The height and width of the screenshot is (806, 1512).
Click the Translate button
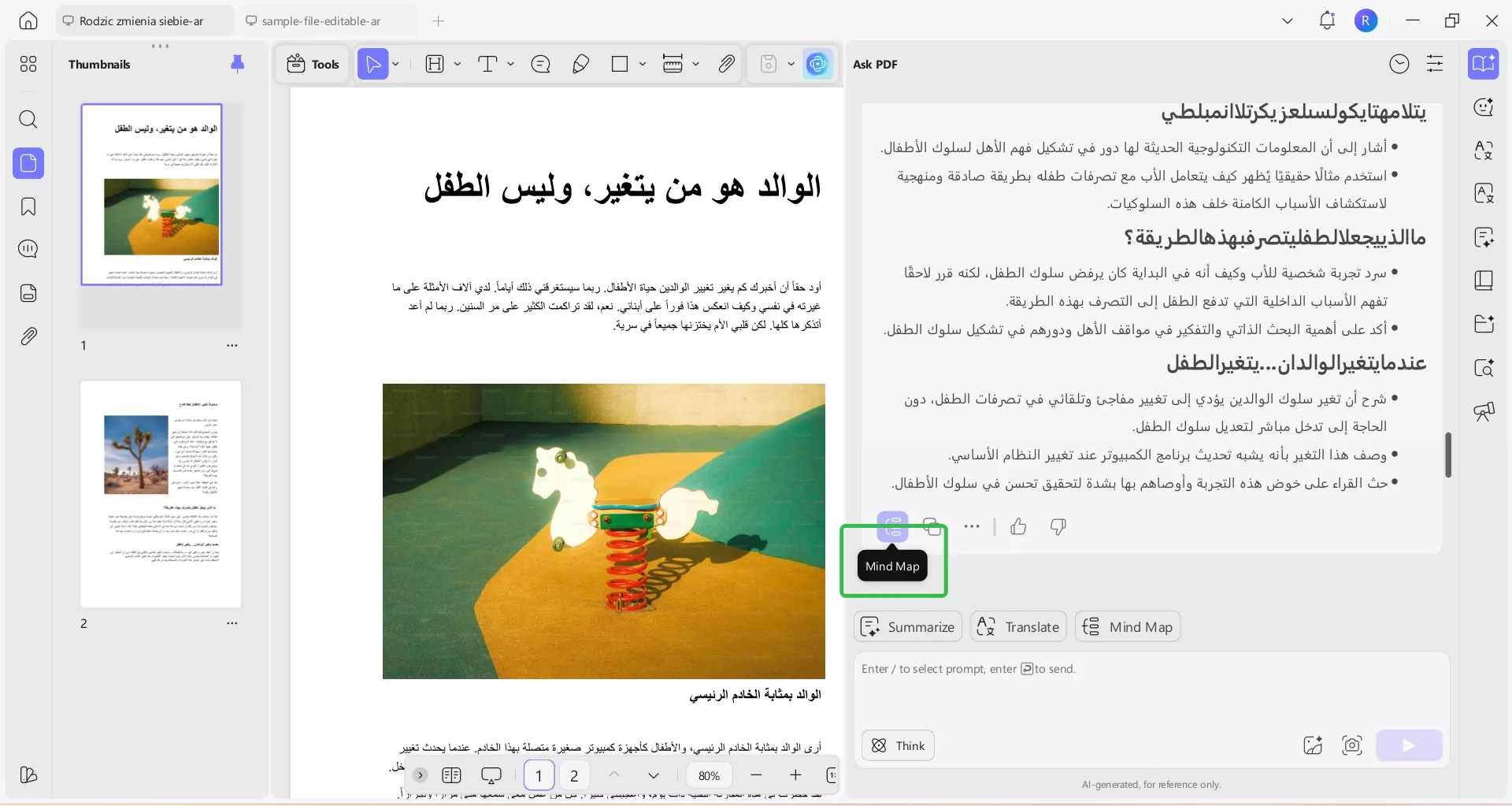(1018, 626)
